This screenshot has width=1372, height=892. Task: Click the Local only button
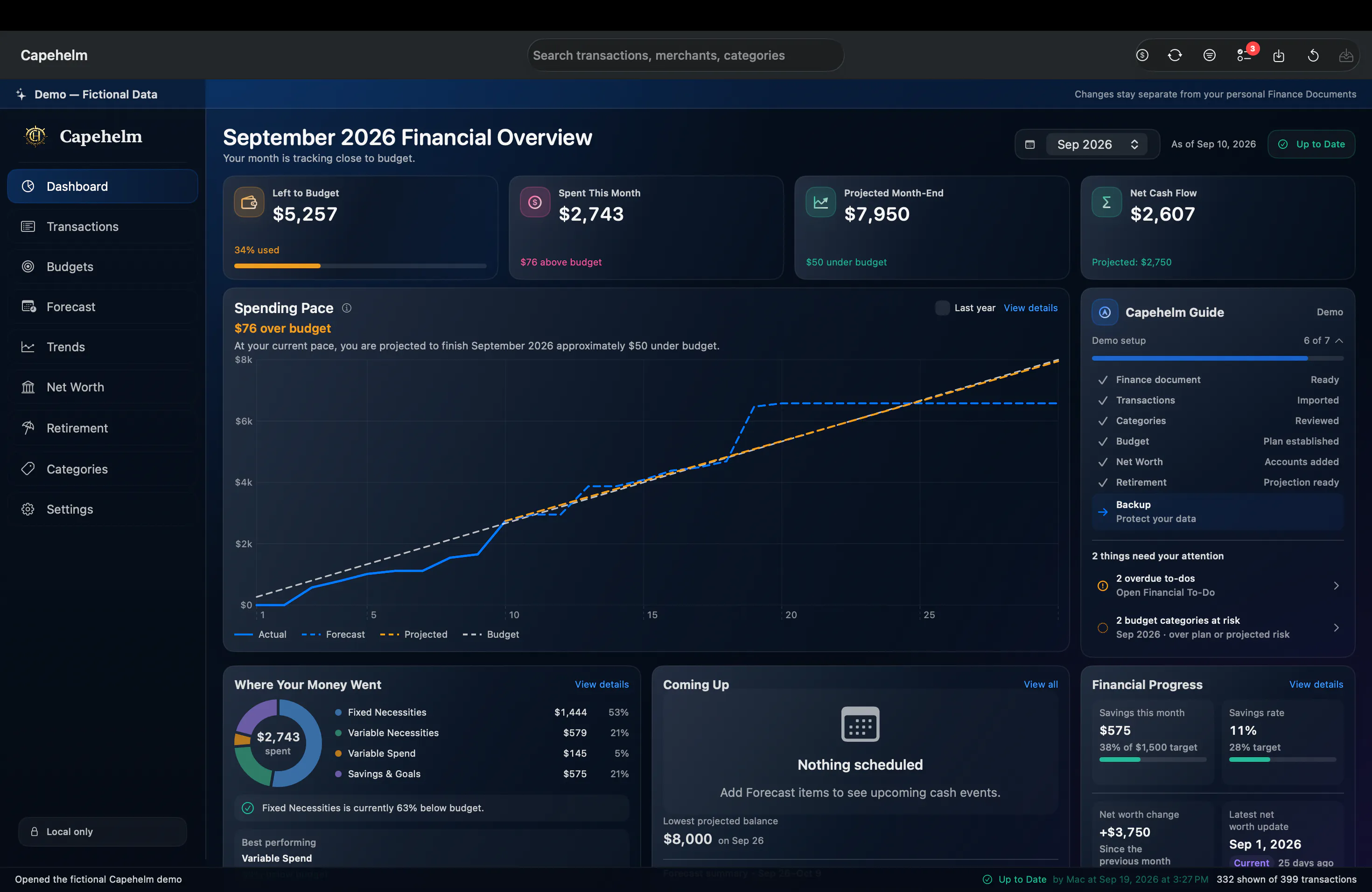[103, 831]
